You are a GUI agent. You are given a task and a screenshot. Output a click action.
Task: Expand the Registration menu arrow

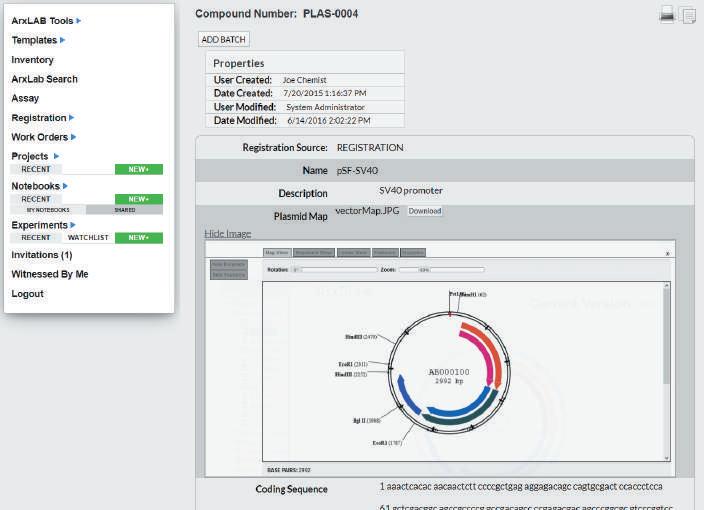coord(71,118)
